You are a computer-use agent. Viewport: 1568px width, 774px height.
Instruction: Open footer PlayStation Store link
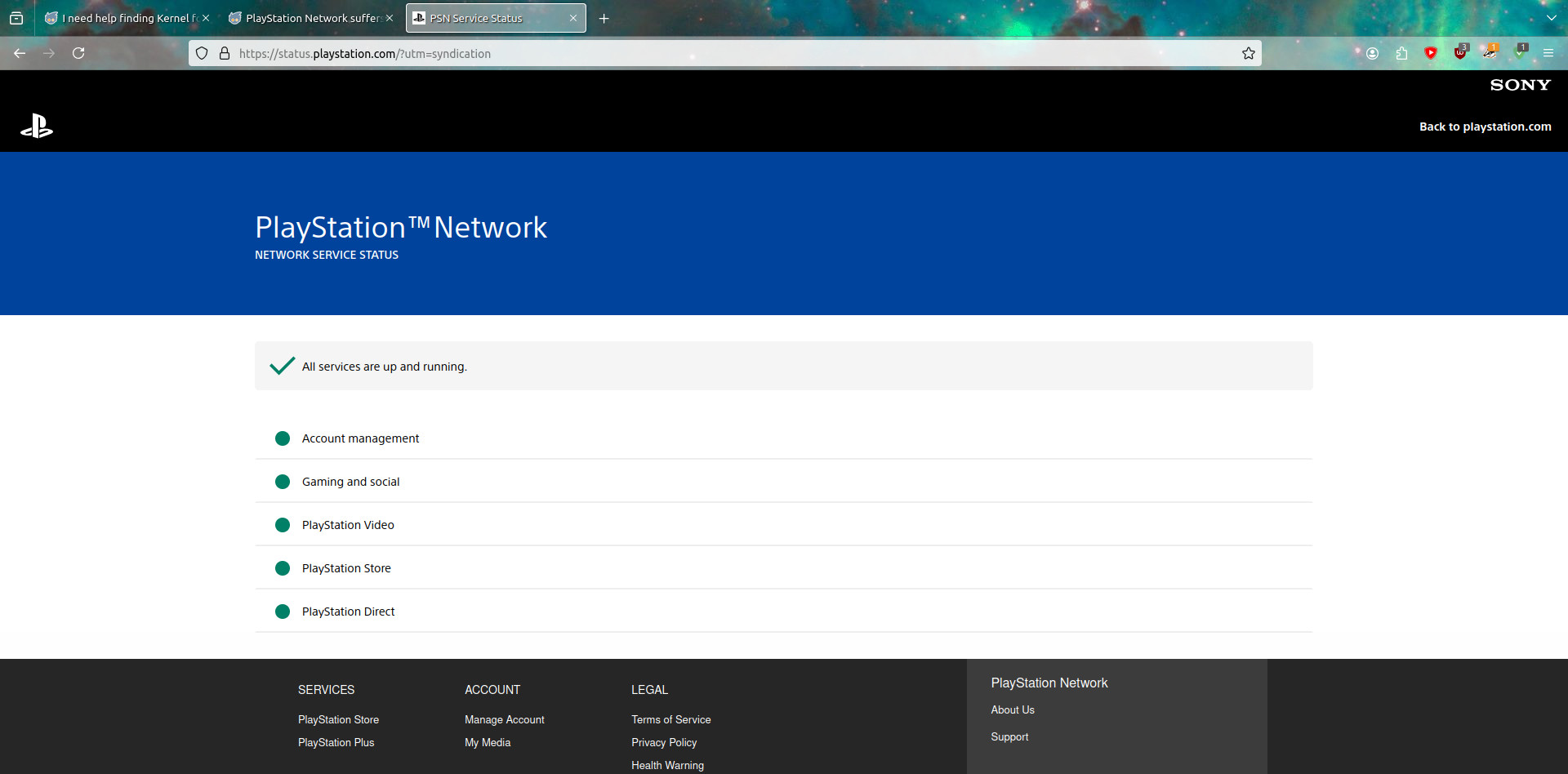pos(338,719)
